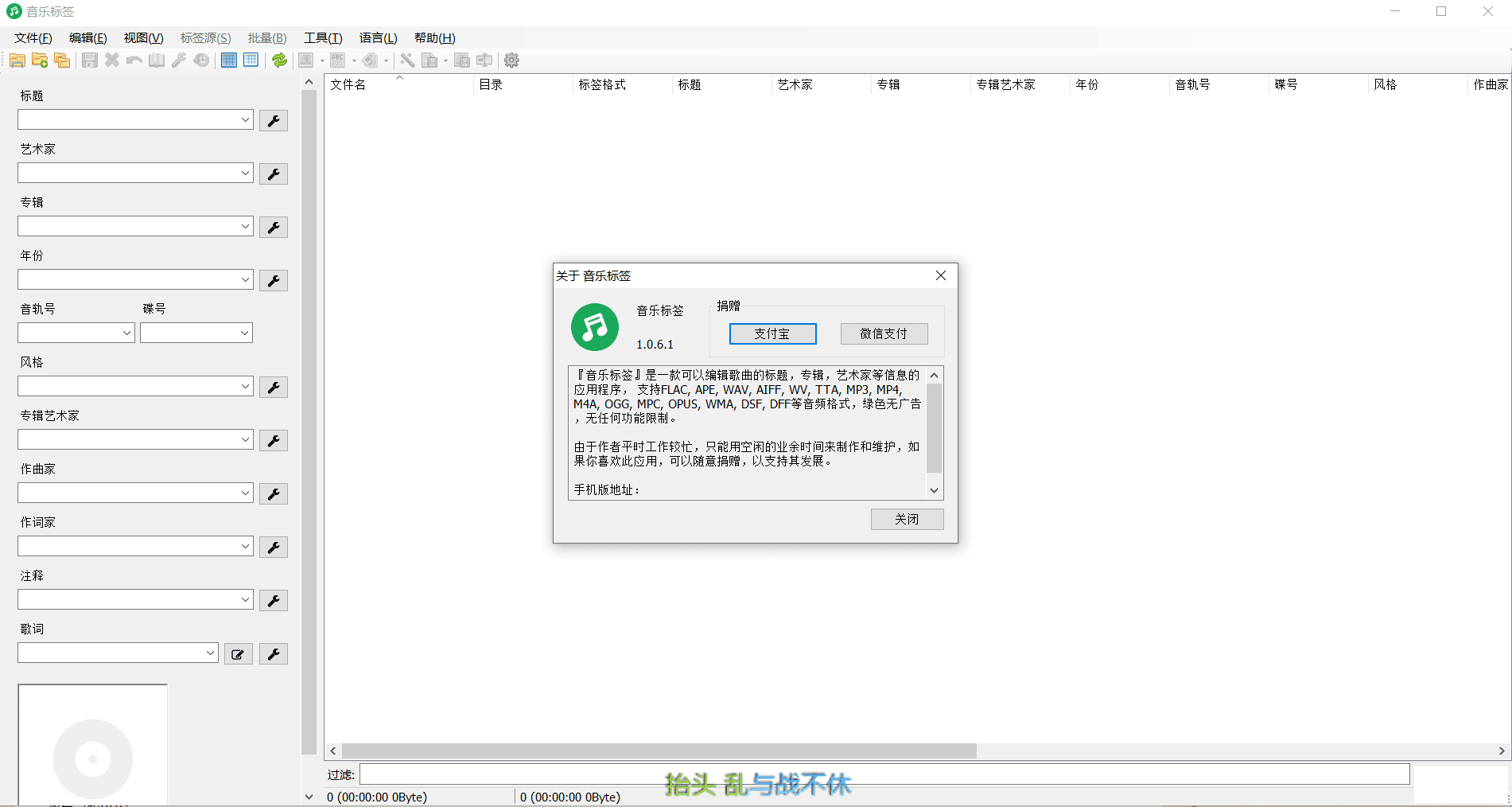Select the outlined table view icon
Viewport: 1512px width, 807px height.
pos(251,60)
